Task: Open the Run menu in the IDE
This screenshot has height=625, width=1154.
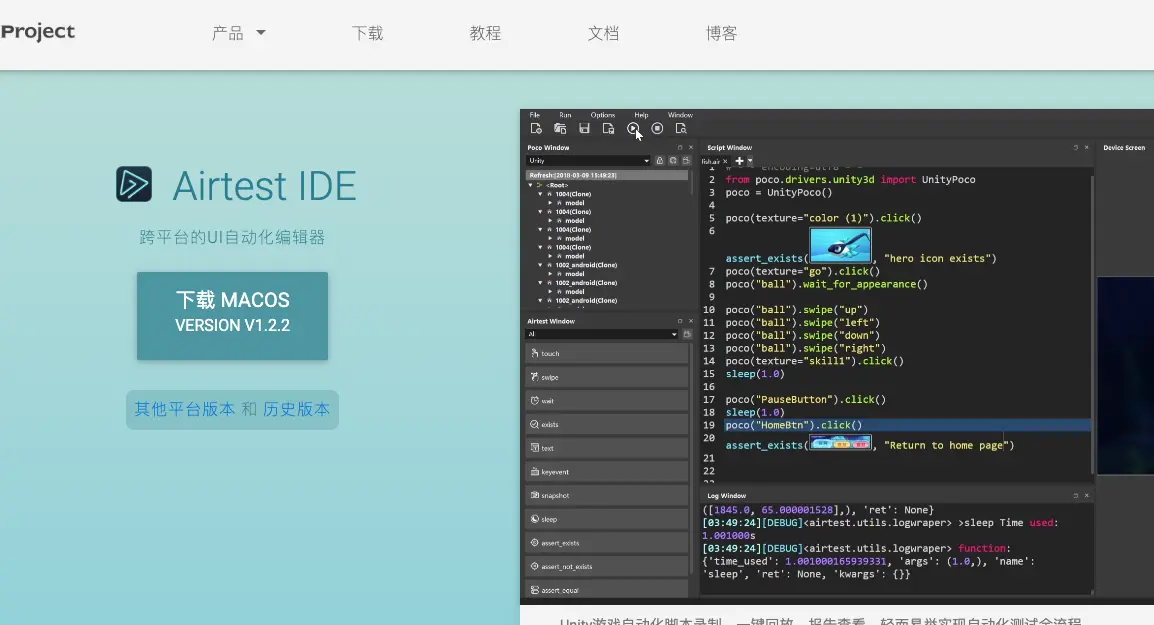Action: pyautogui.click(x=565, y=115)
